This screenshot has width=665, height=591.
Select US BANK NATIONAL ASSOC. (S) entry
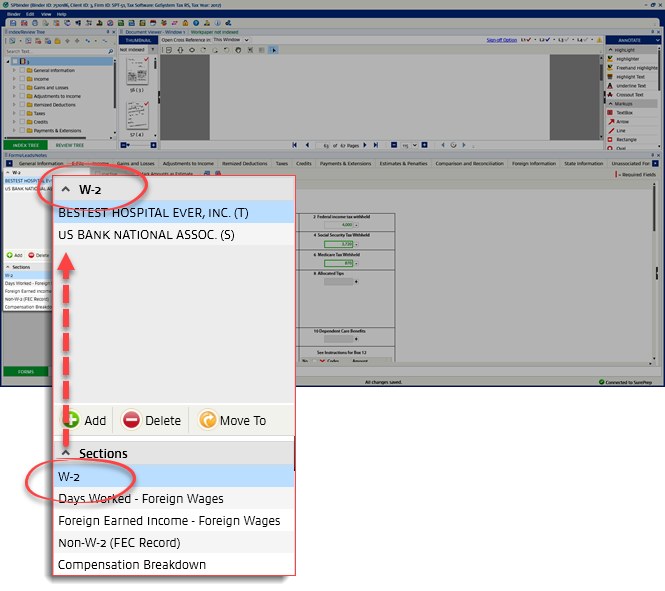(138, 234)
